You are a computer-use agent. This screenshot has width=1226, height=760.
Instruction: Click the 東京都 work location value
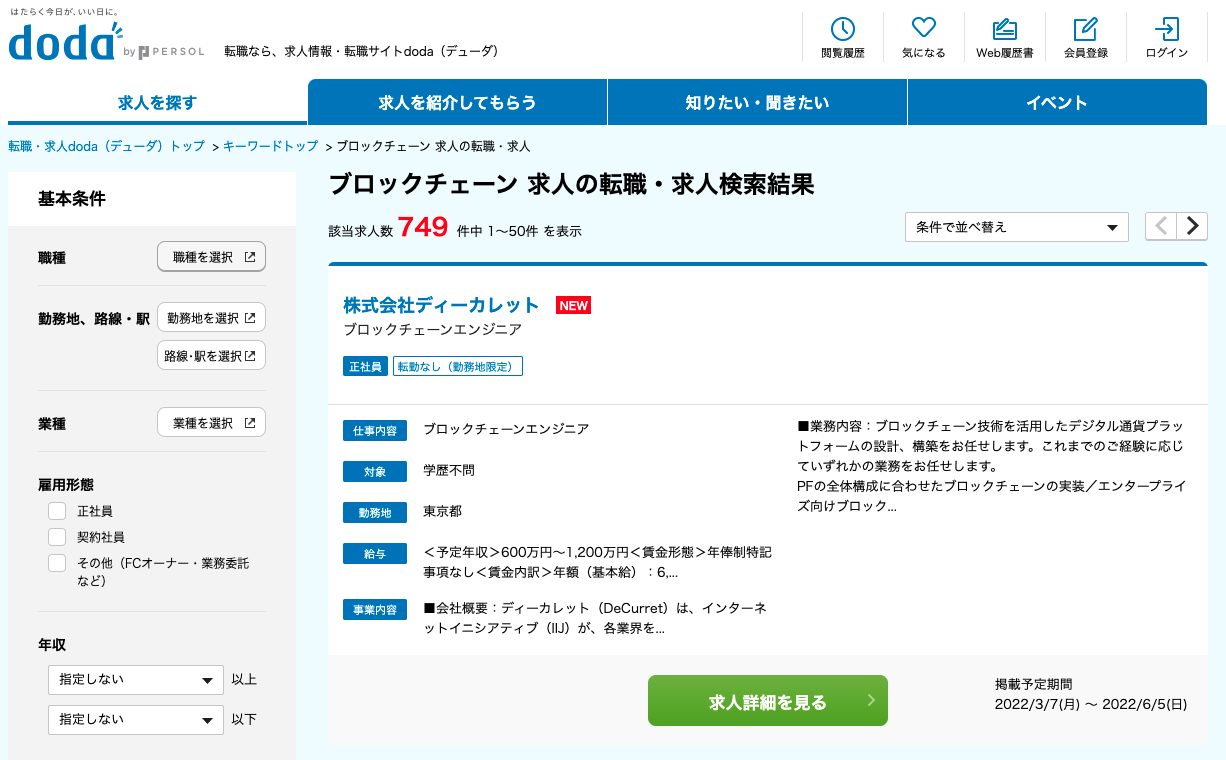click(442, 511)
